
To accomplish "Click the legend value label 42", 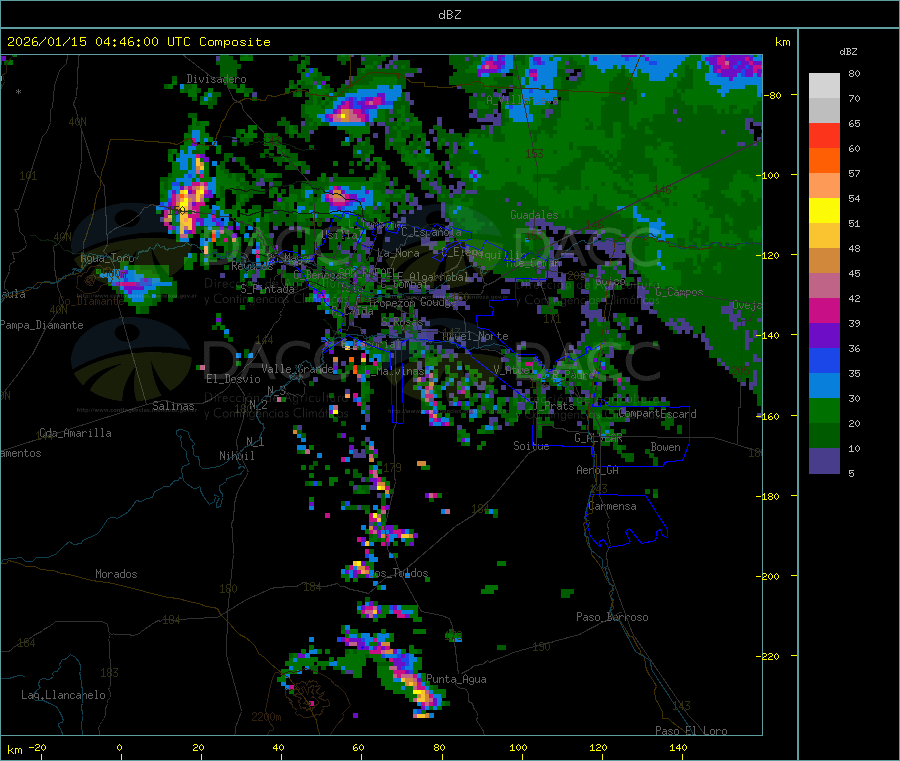I will [854, 299].
